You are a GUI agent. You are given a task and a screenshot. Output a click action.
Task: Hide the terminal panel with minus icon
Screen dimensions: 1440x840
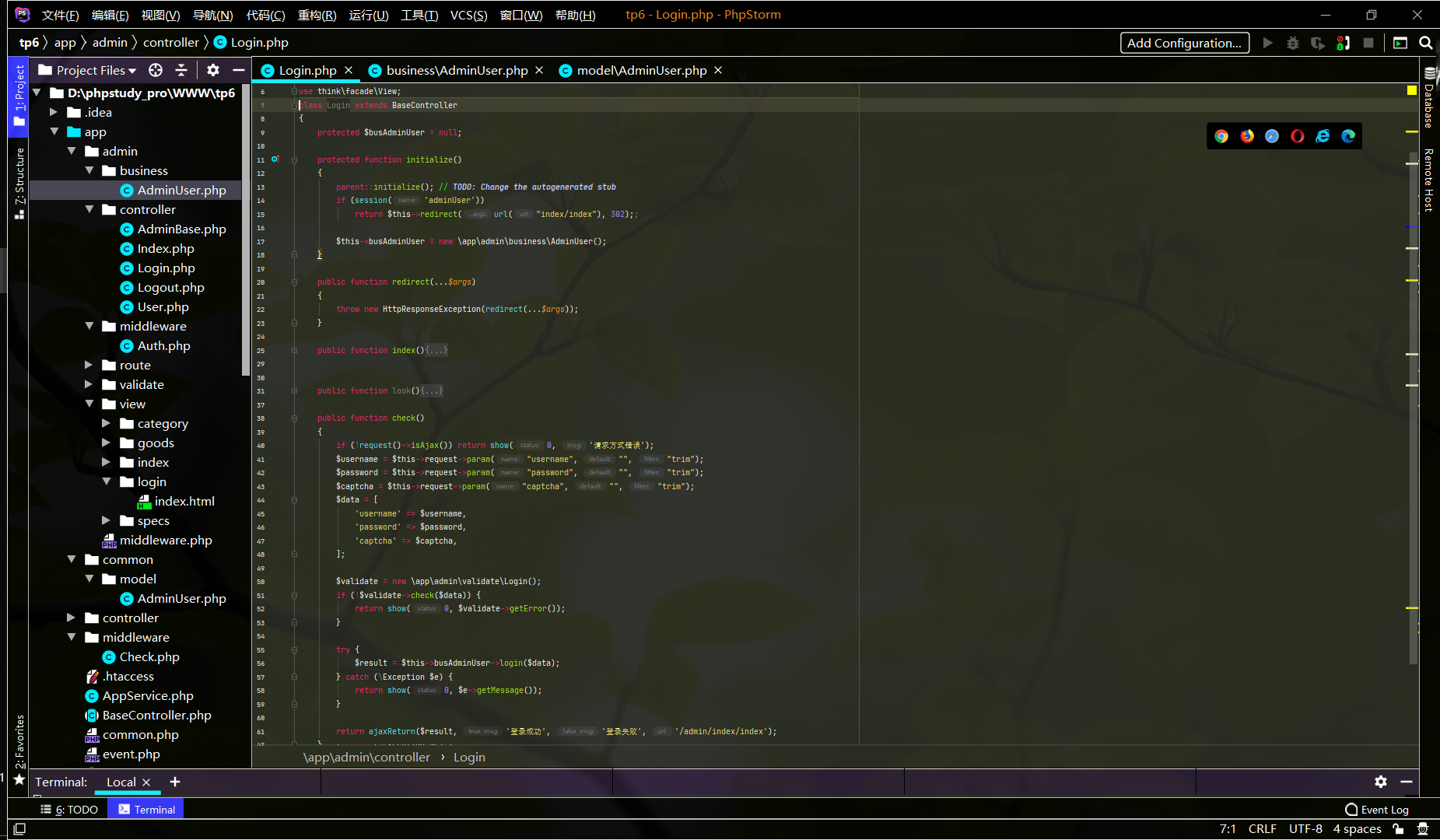1407,782
